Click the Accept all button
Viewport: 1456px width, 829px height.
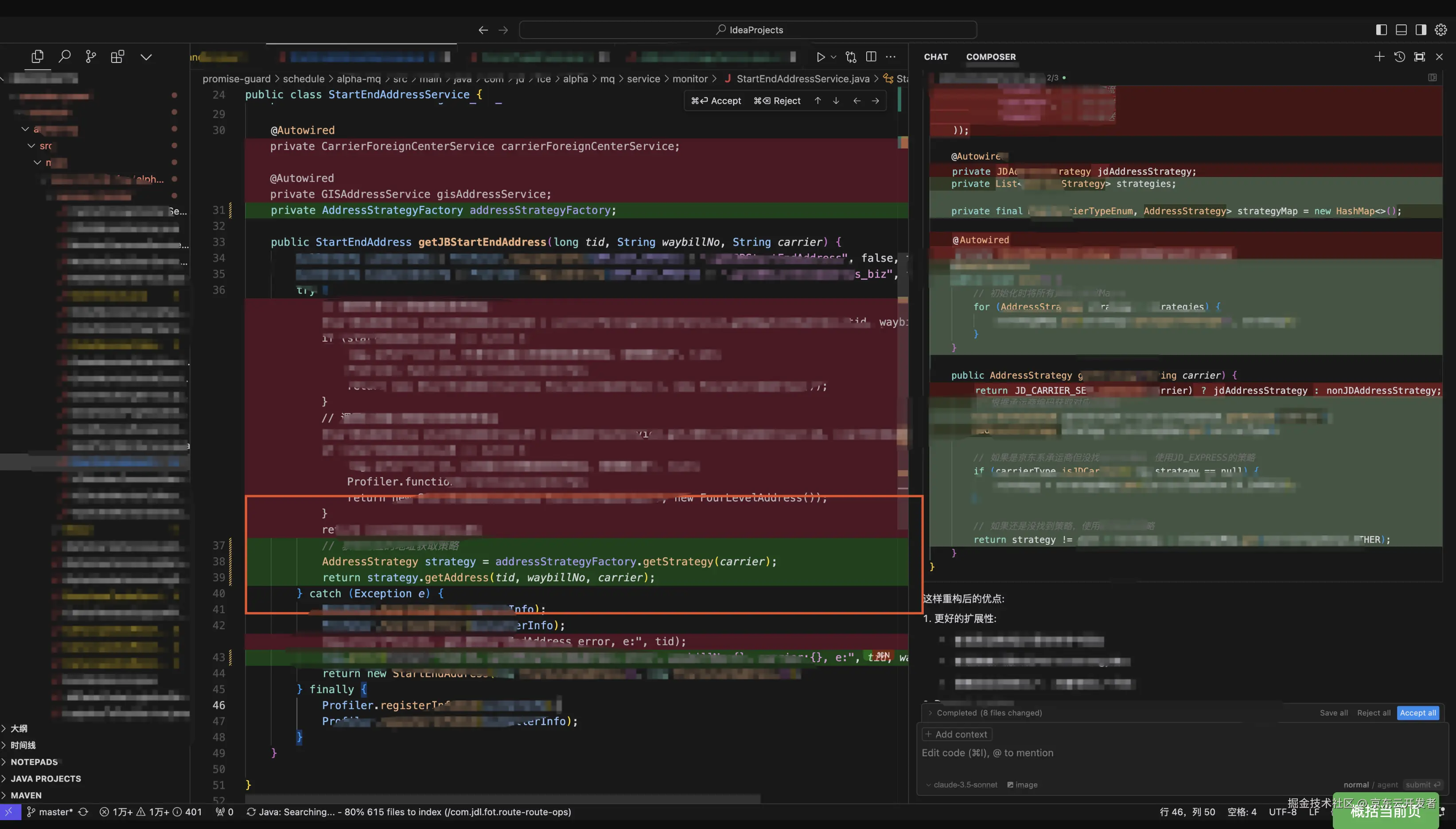(1417, 713)
